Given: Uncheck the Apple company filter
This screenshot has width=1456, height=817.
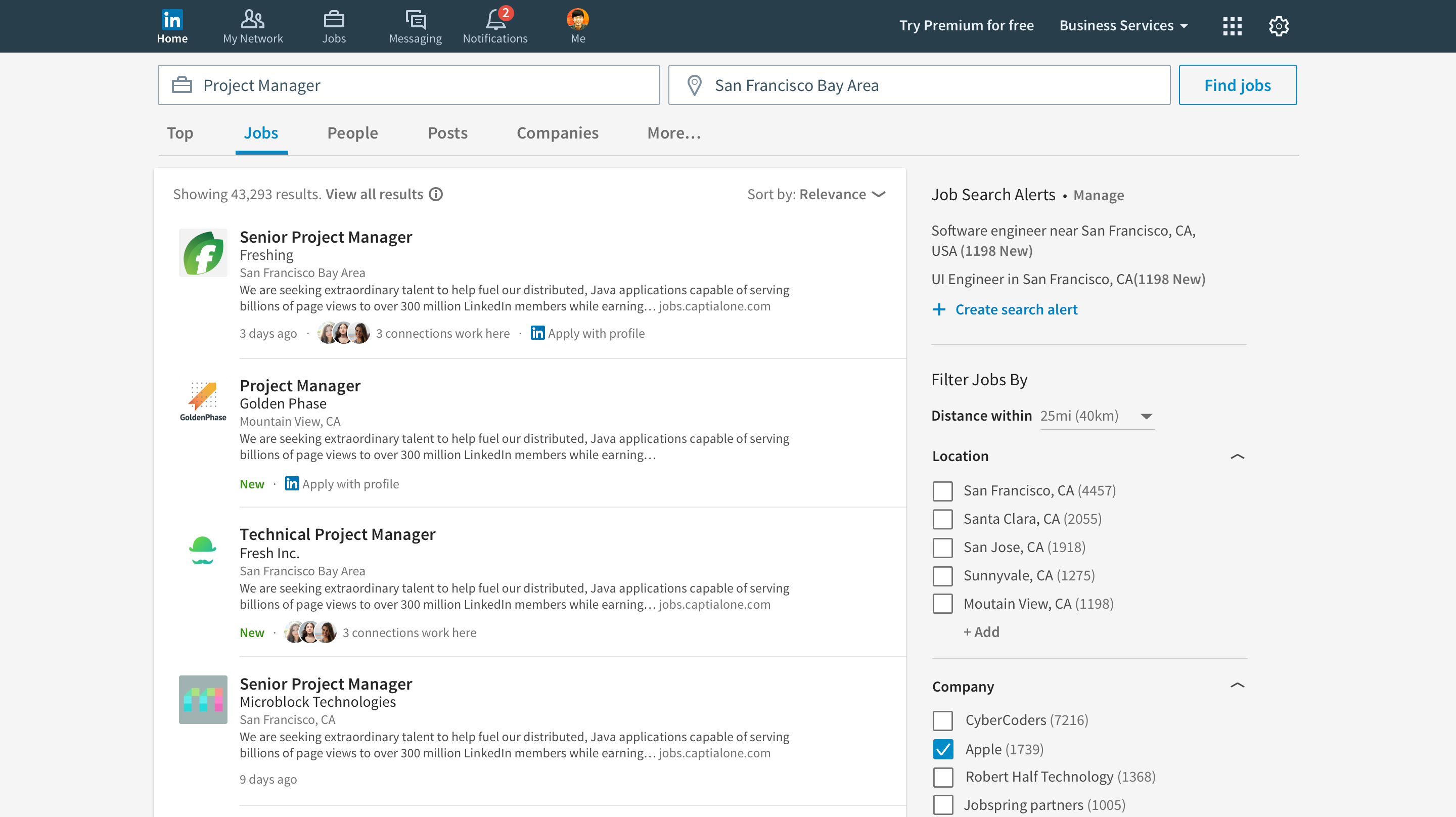Looking at the screenshot, I should pos(943,749).
